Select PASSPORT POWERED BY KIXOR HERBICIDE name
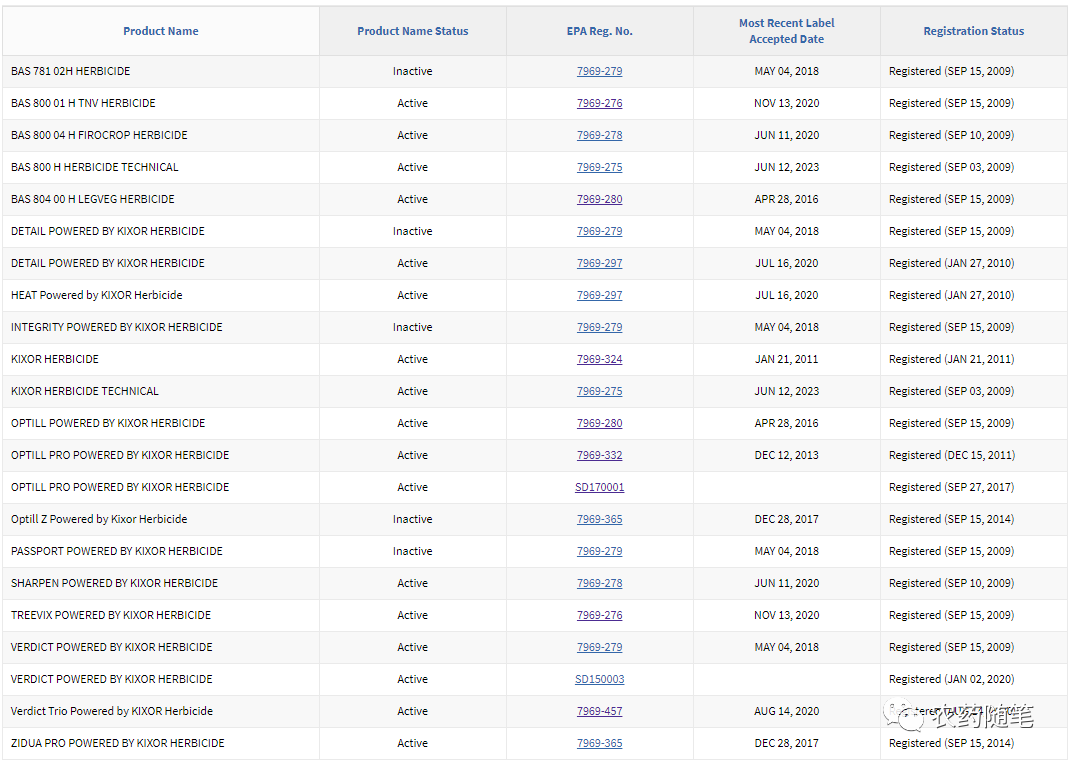1069x763 pixels. (x=117, y=552)
